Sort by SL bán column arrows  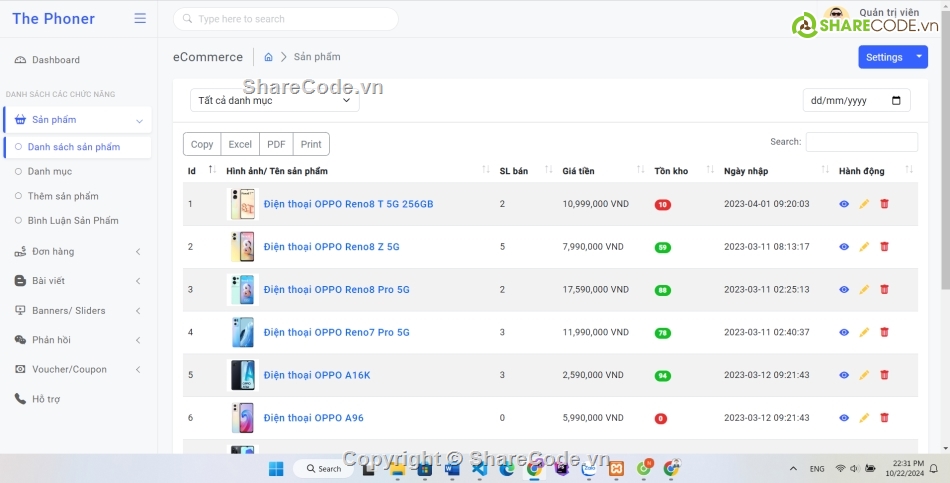[x=548, y=170]
